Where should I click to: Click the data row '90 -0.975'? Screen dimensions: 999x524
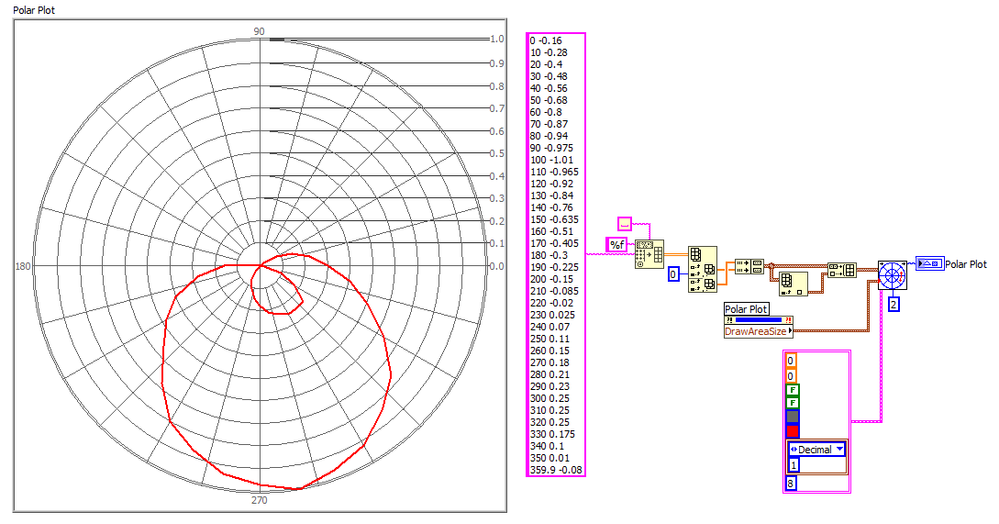(x=551, y=147)
